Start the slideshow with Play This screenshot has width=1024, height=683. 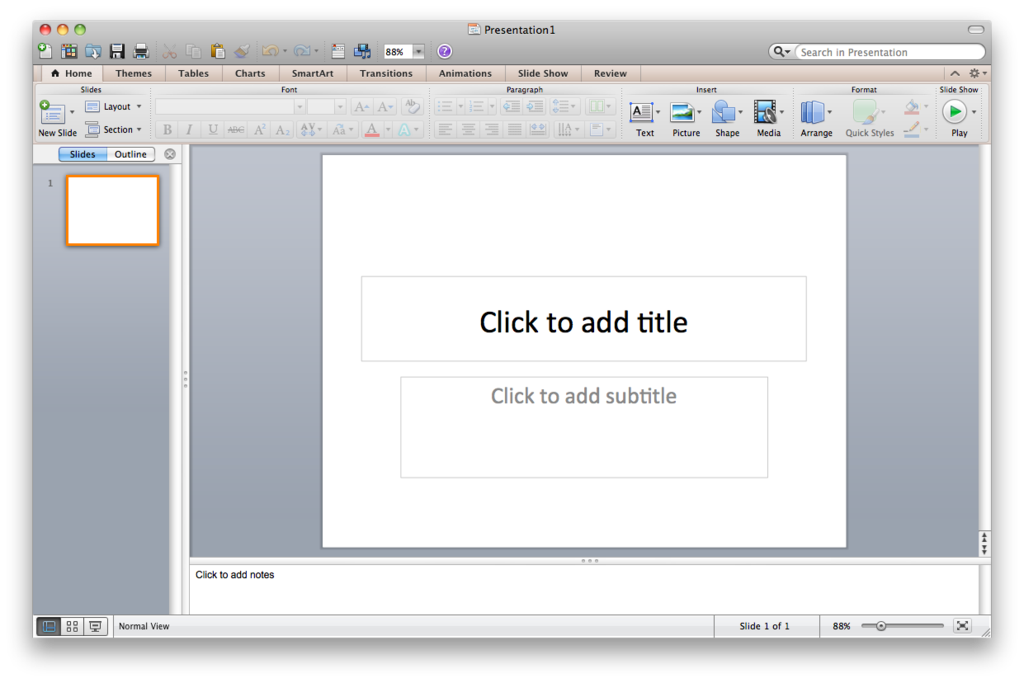pyautogui.click(x=956, y=113)
